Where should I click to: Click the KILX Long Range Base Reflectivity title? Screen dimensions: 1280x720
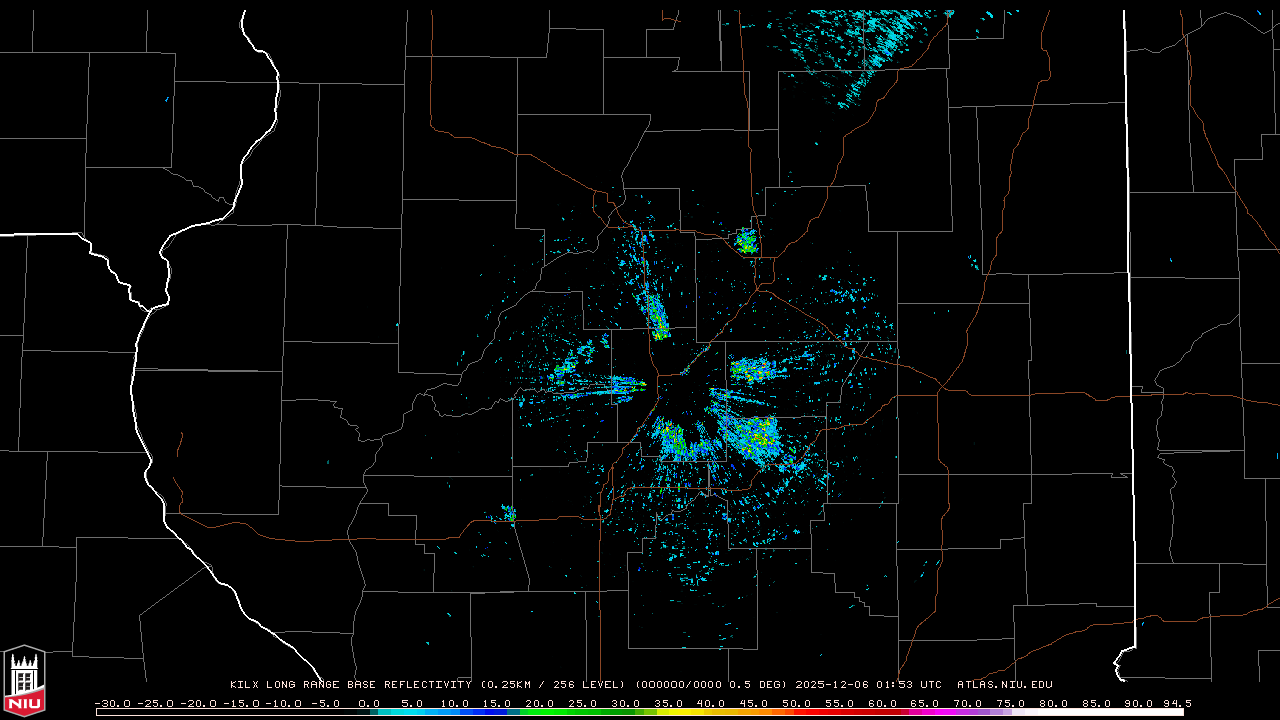click(350, 685)
